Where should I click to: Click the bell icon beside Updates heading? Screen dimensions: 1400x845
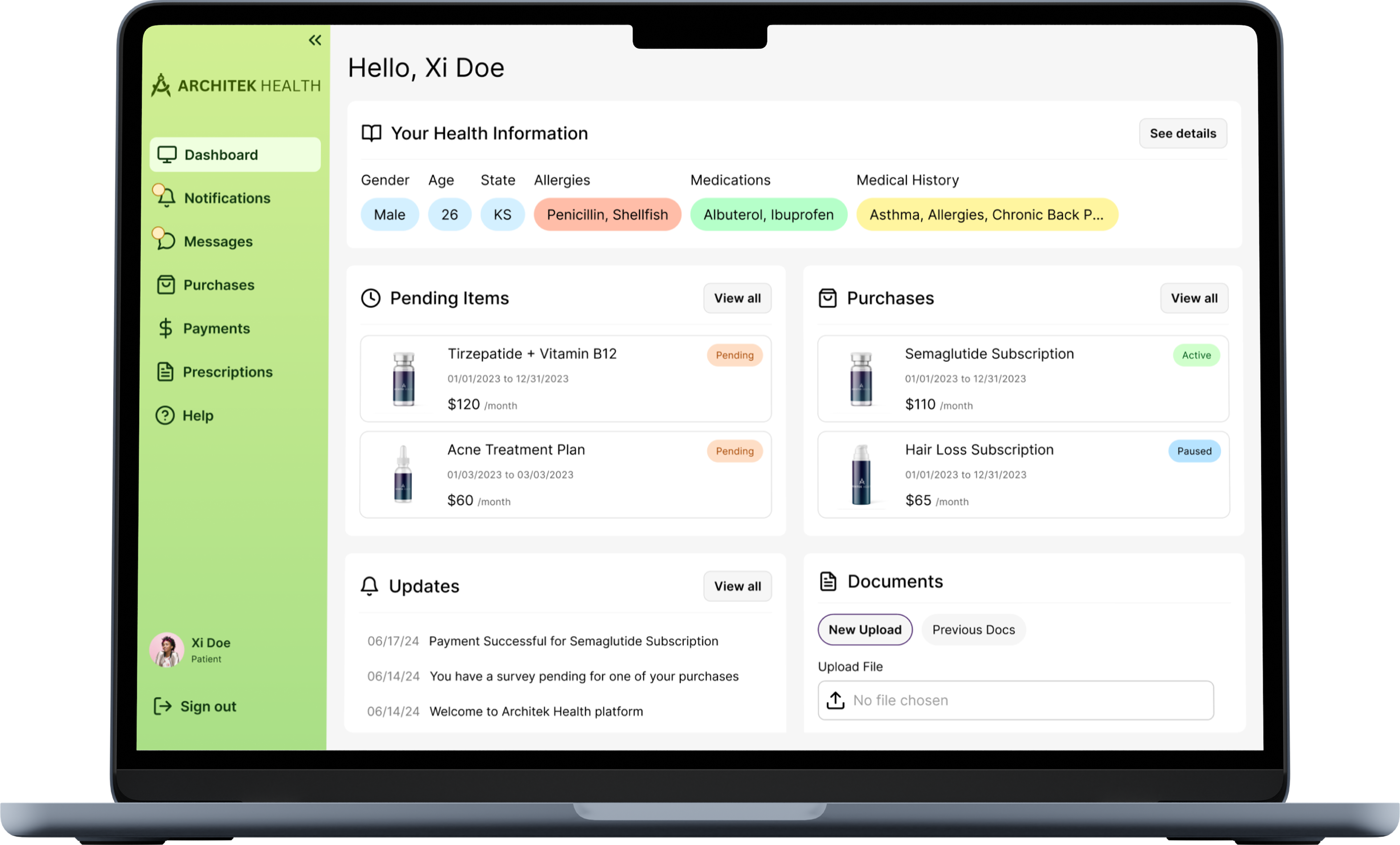click(369, 586)
